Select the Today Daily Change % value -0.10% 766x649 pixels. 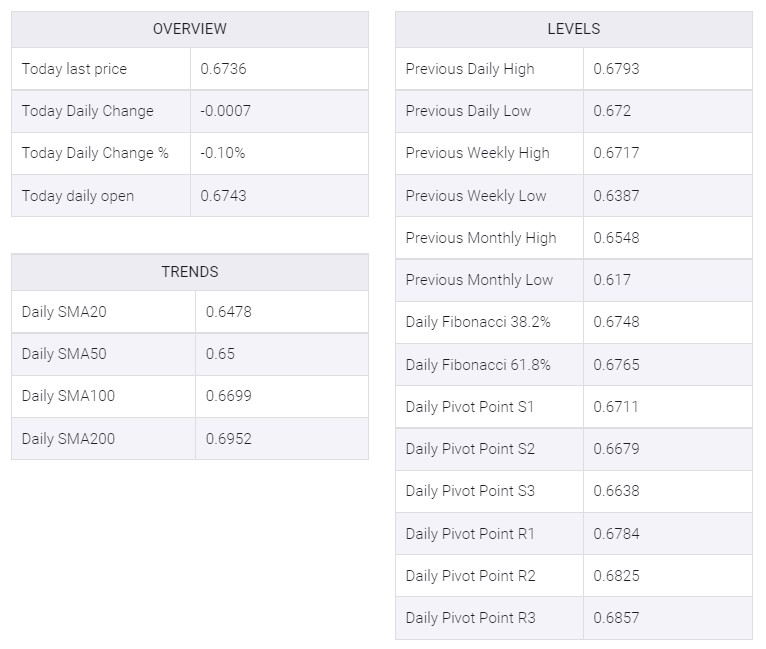pos(222,153)
